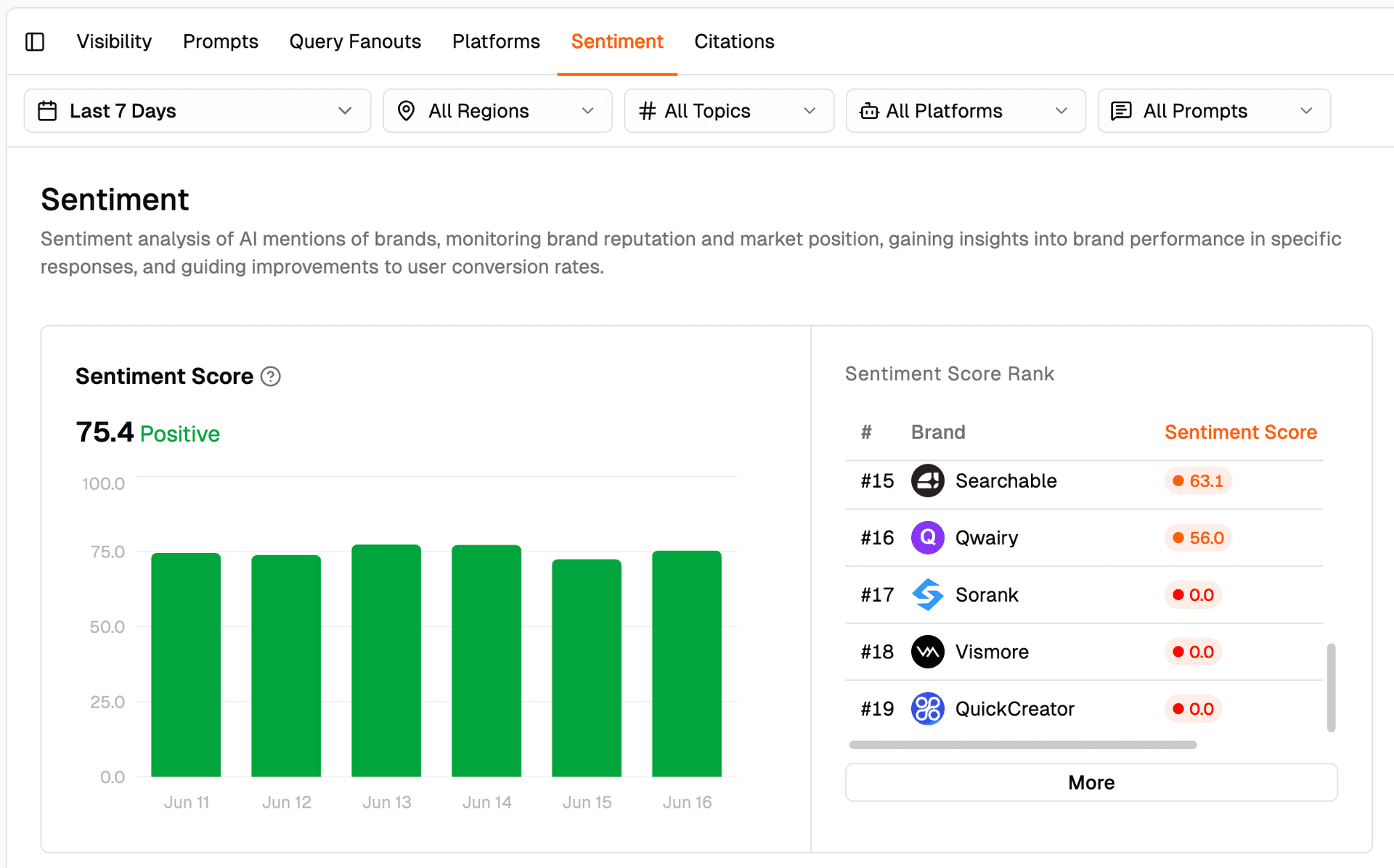Click the Jun 11 bar in chart
The height and width of the screenshot is (868, 1394).
[x=186, y=665]
